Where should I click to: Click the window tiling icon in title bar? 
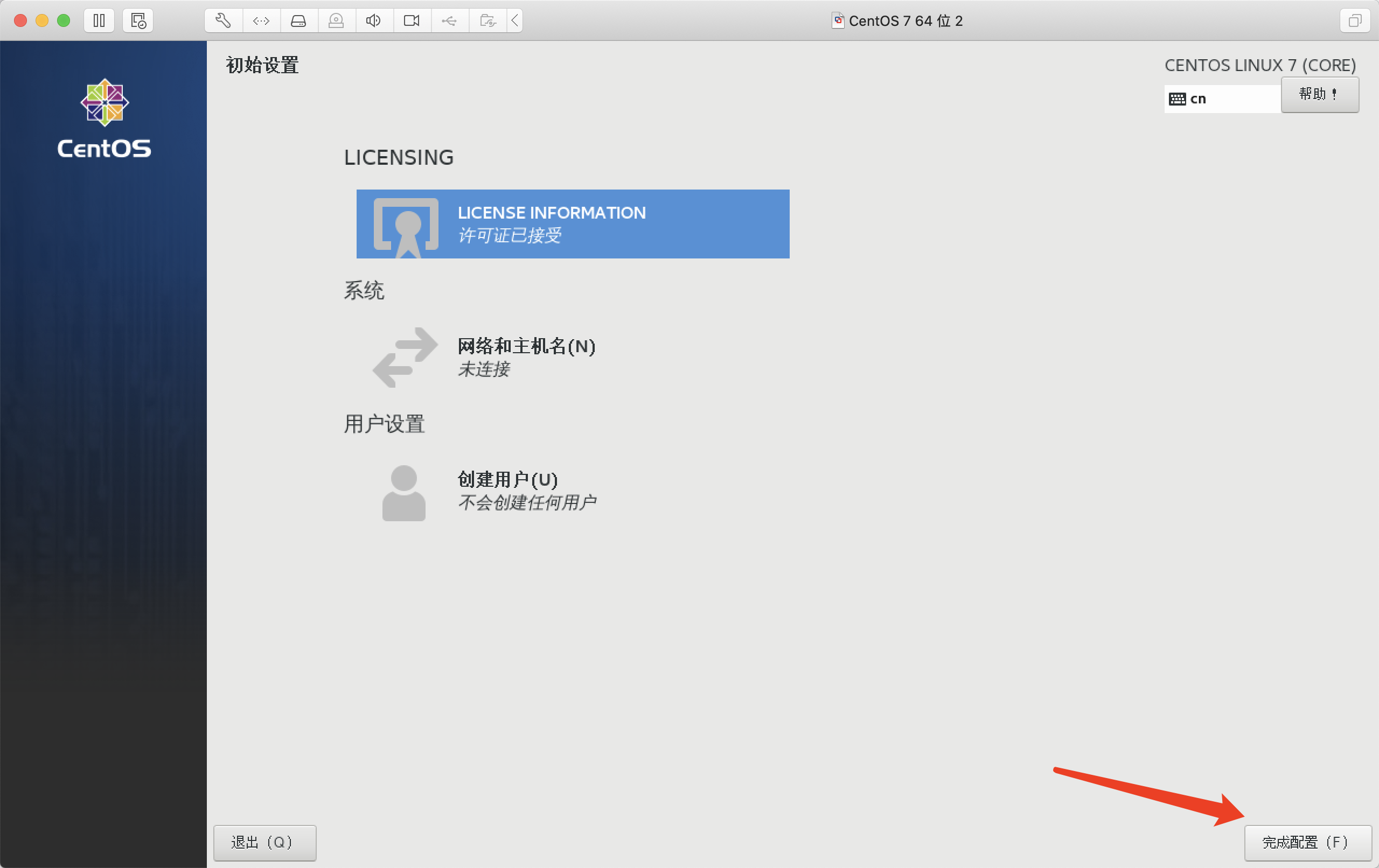click(x=1354, y=20)
